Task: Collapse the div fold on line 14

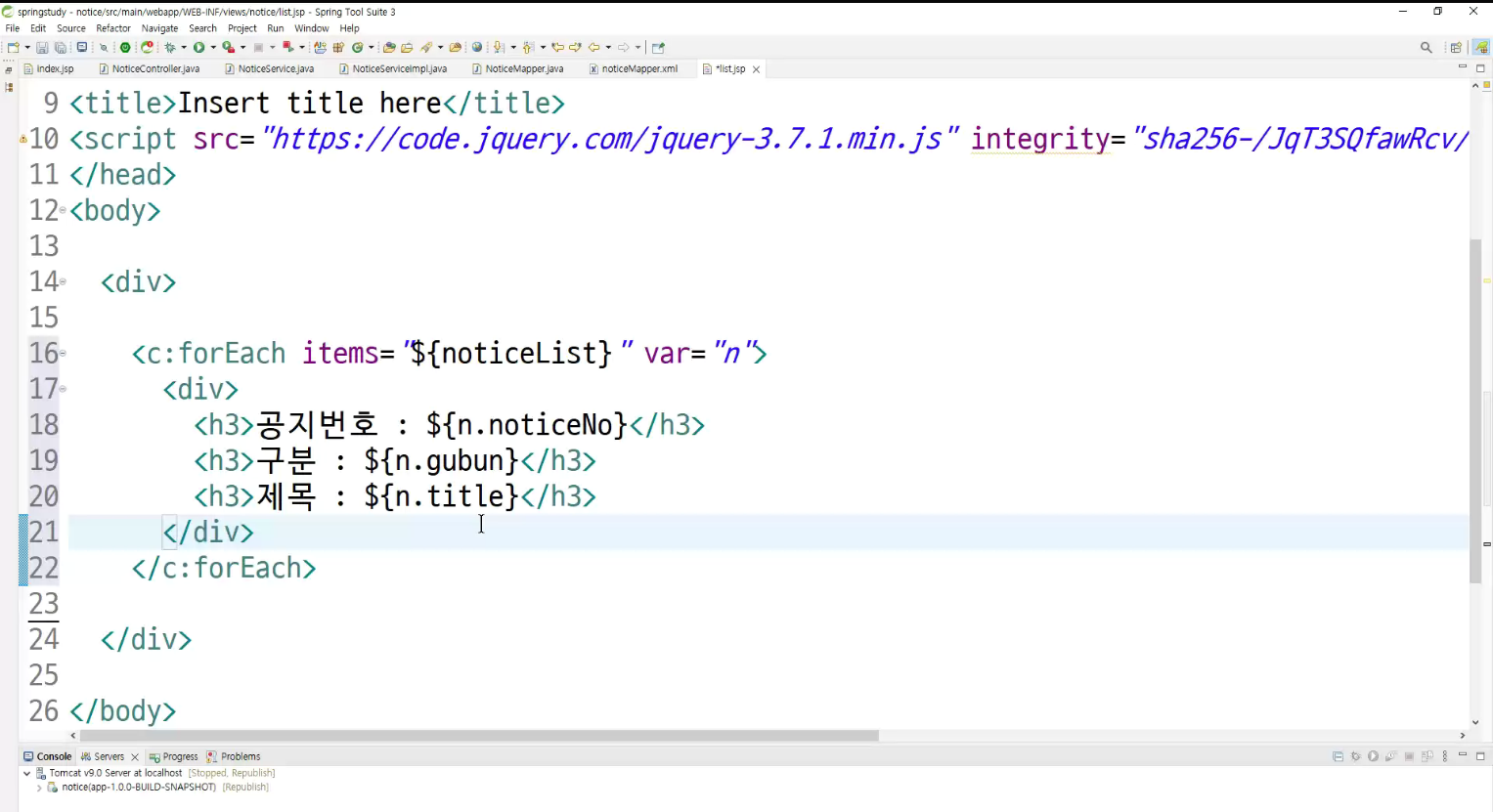Action: point(63,281)
